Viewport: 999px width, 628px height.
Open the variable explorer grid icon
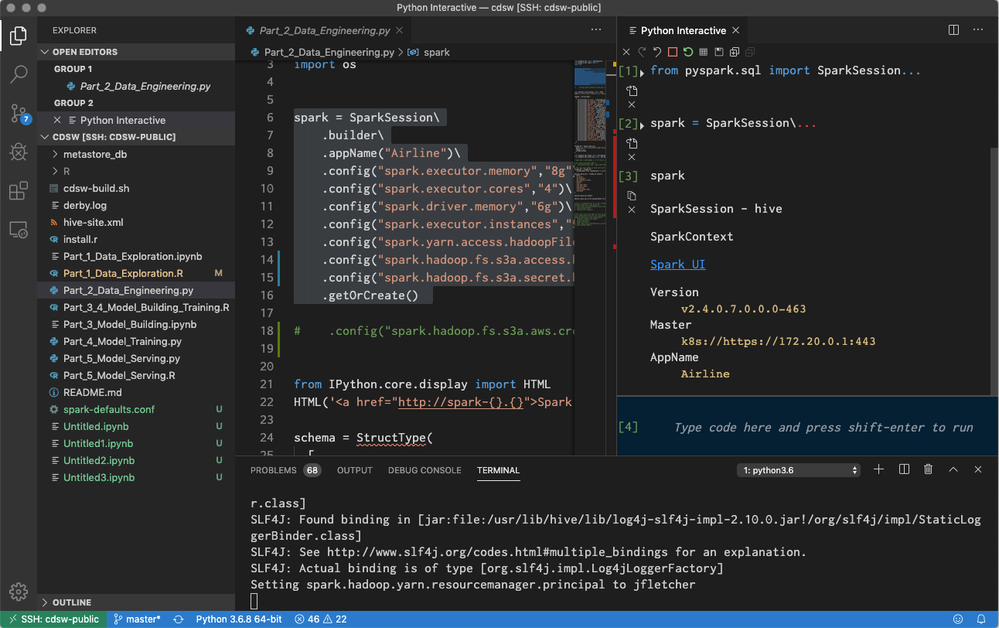tap(703, 52)
